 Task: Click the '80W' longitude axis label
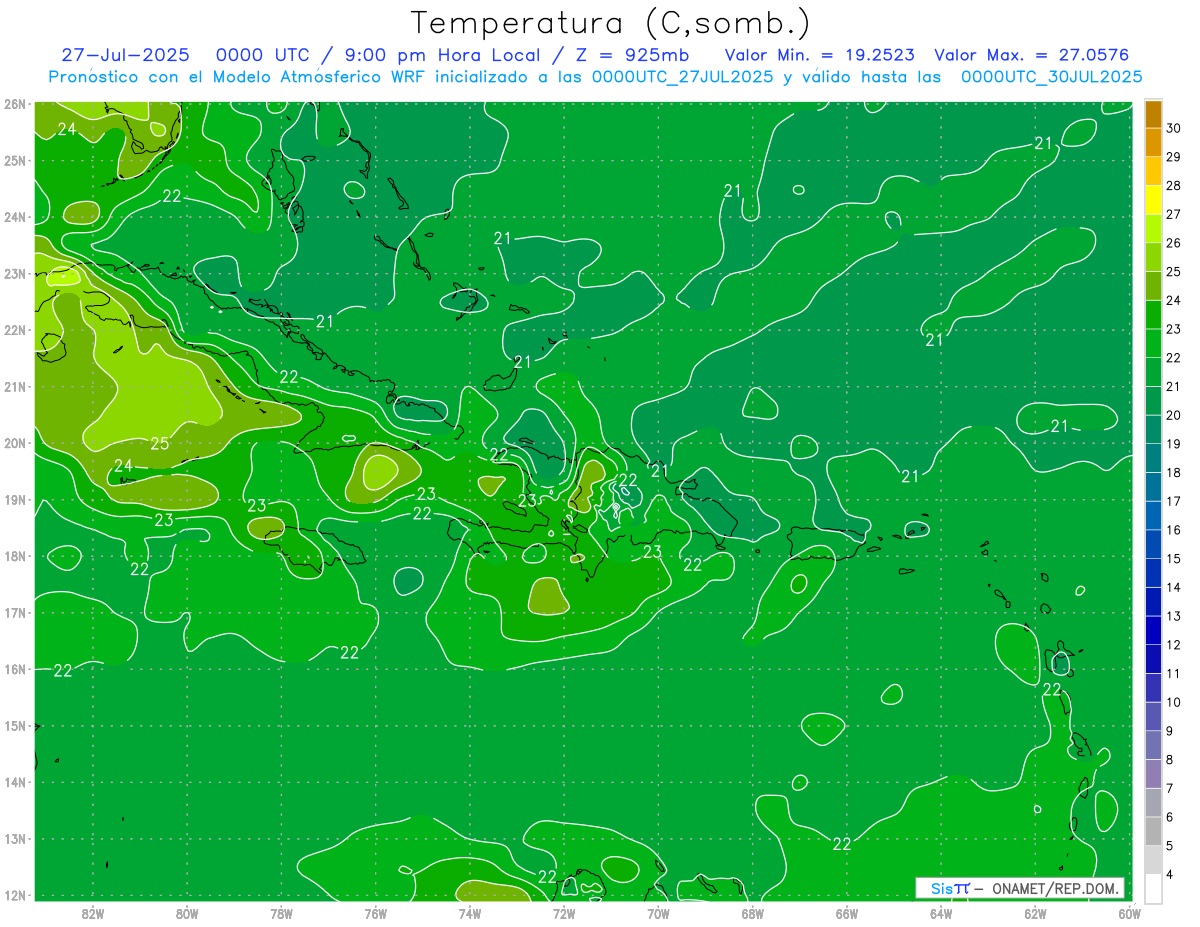click(187, 913)
